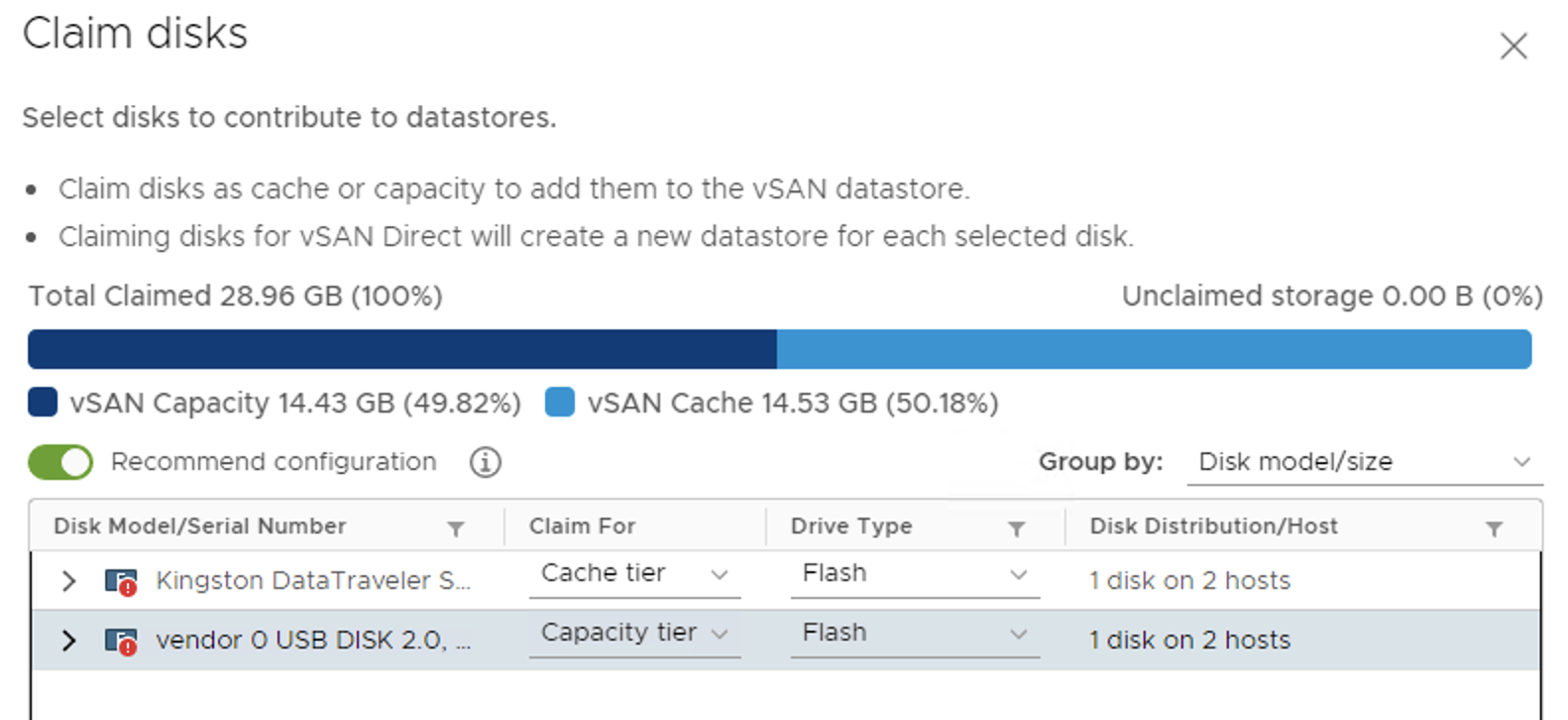Expand the Kingston DataTraveler disk group
The height and width of the screenshot is (720, 1568).
pos(68,581)
